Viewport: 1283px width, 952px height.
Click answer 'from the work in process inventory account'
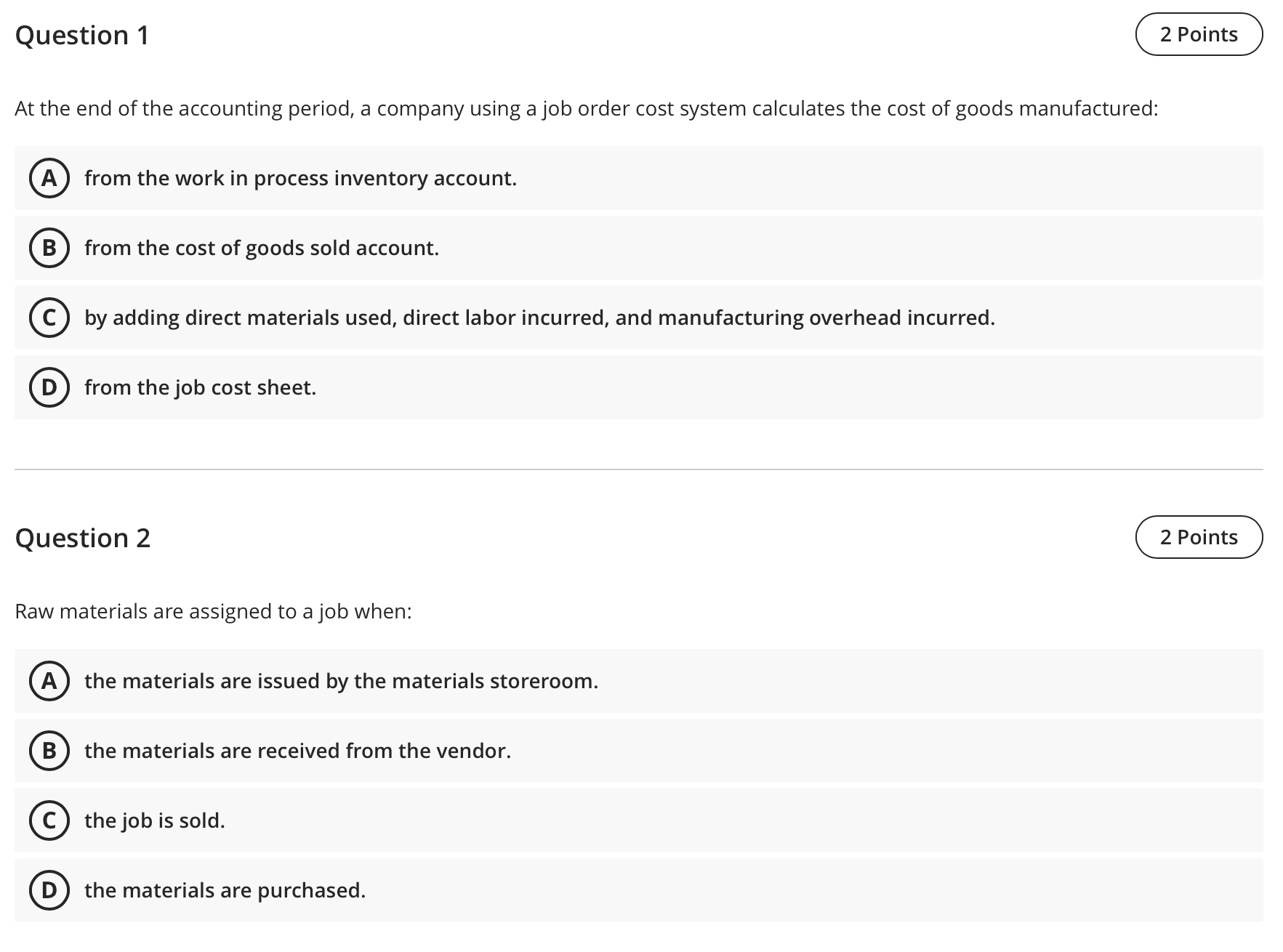click(300, 178)
